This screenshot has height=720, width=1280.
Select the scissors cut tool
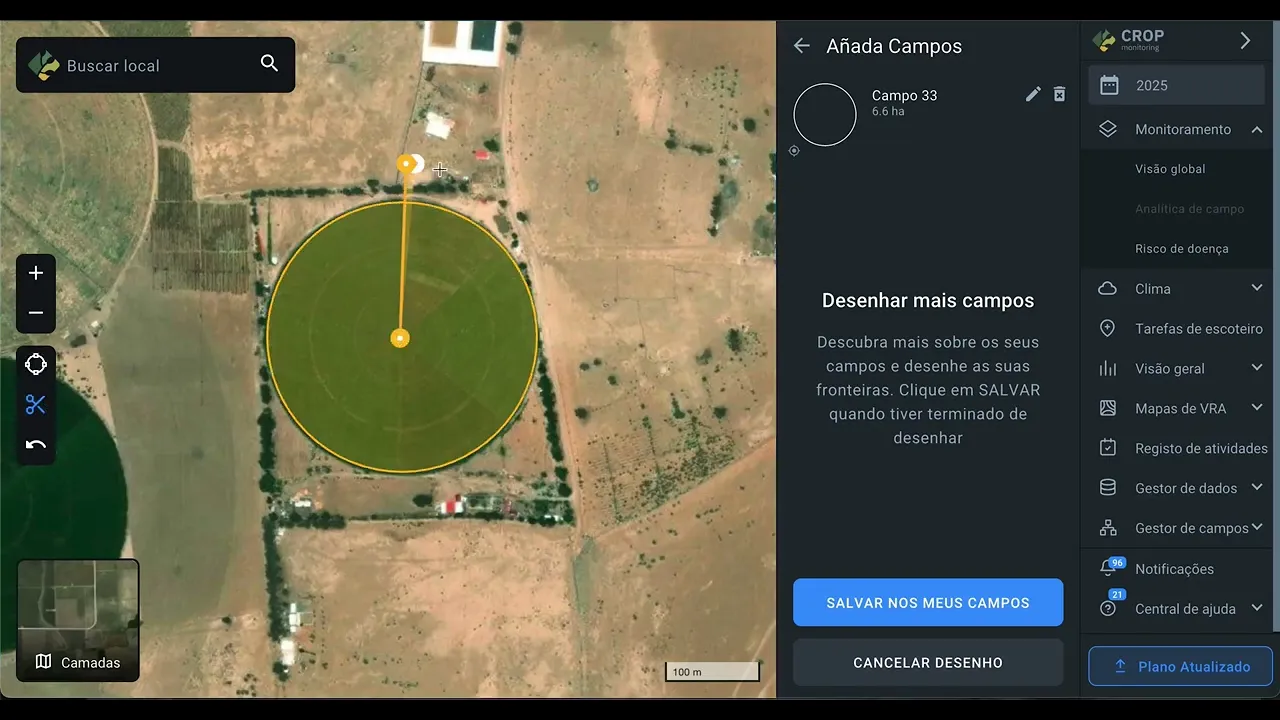coord(36,404)
